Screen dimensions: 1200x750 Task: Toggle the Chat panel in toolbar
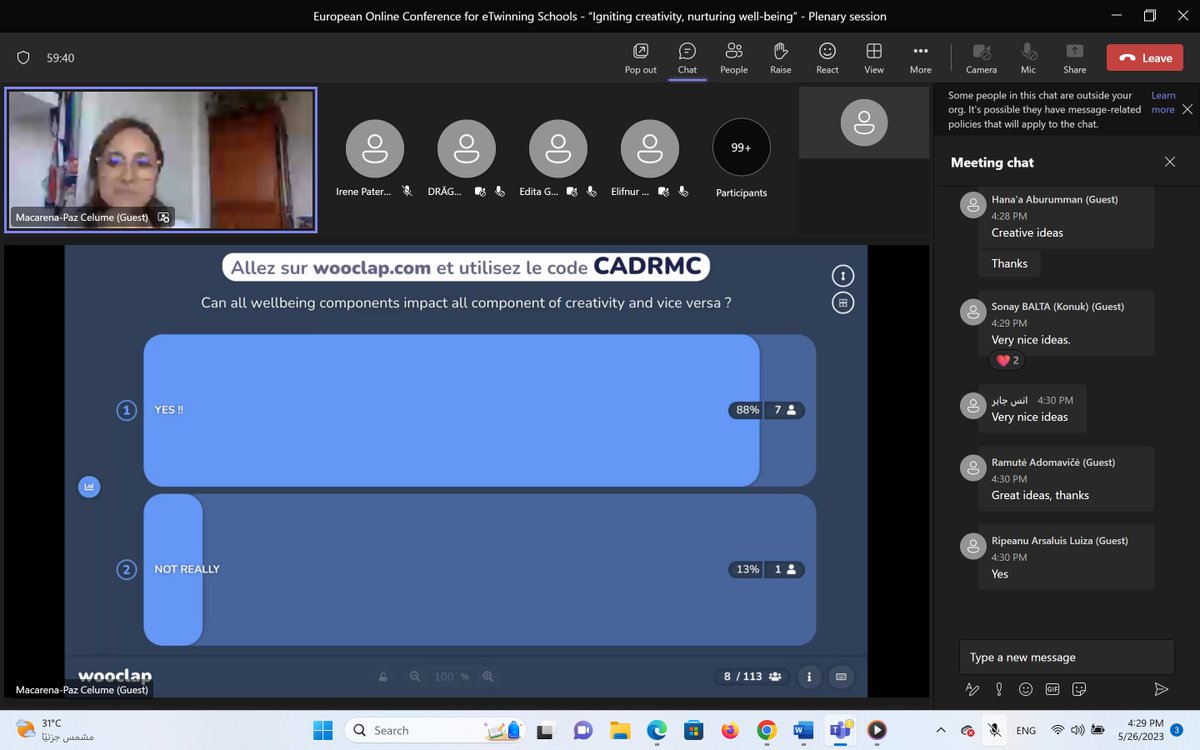[687, 58]
